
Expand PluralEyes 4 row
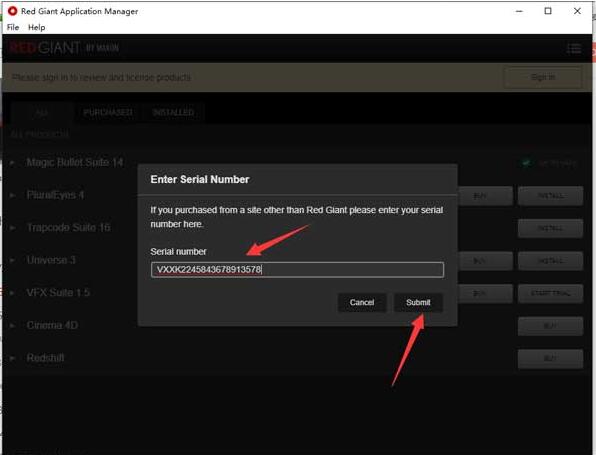point(12,195)
